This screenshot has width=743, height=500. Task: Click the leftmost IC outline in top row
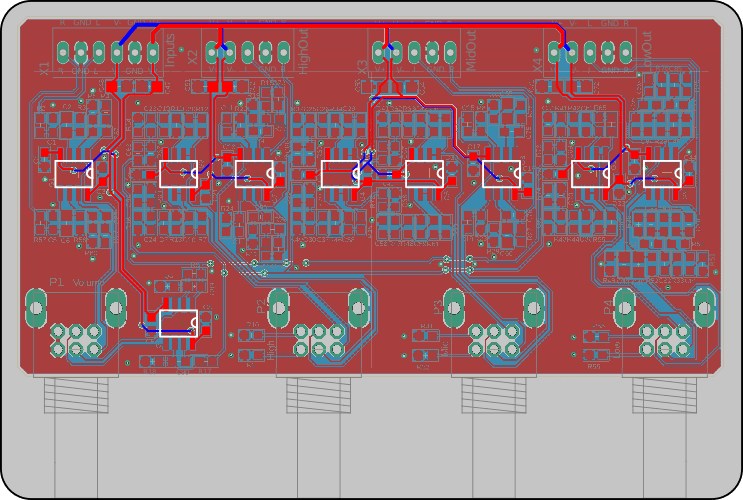pos(73,174)
